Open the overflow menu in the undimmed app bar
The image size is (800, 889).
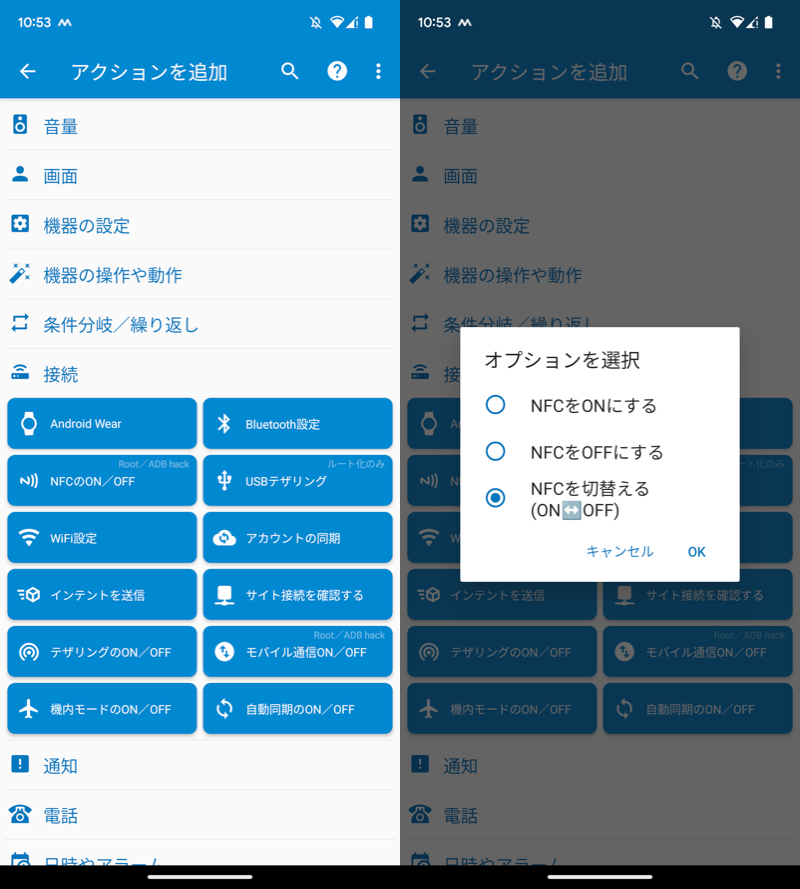click(x=378, y=71)
